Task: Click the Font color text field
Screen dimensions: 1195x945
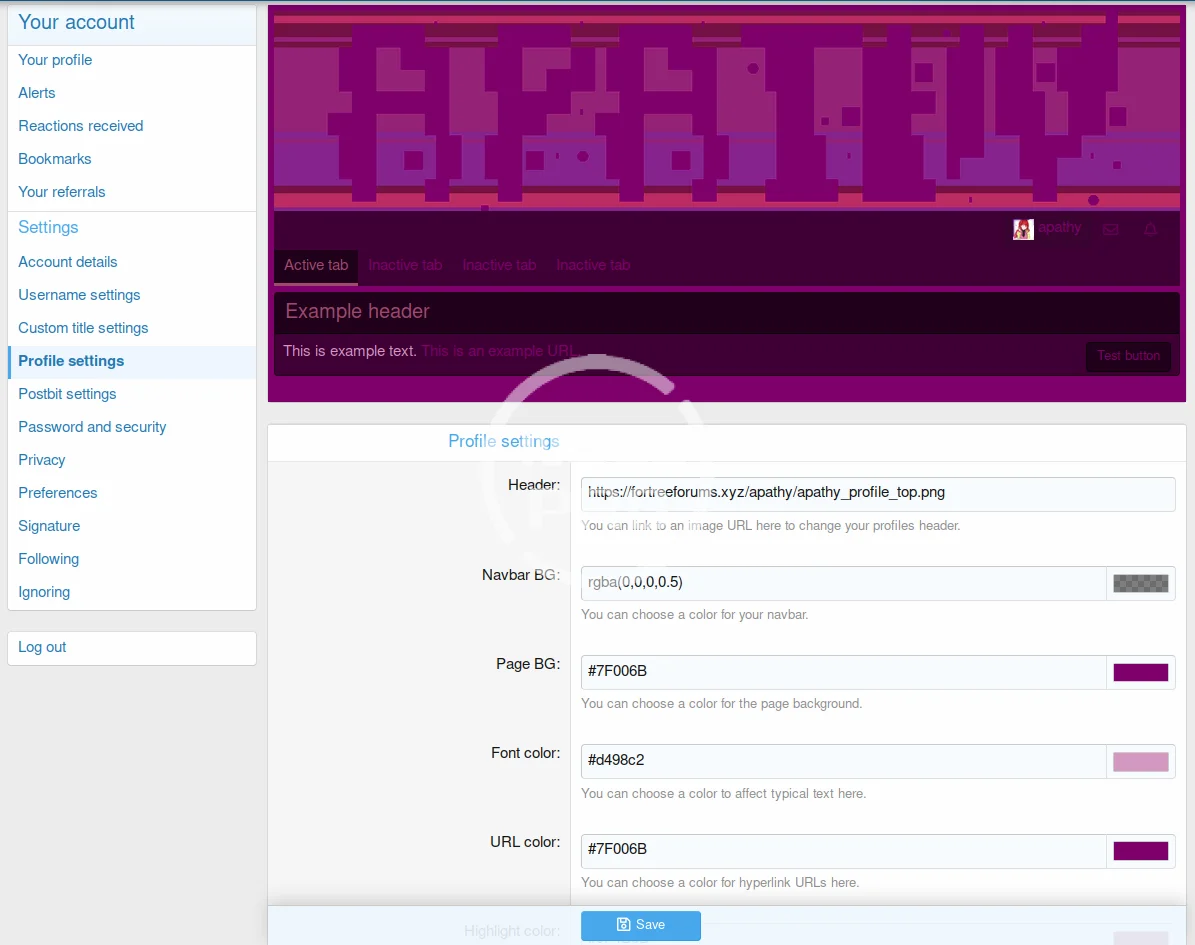Action: (843, 761)
